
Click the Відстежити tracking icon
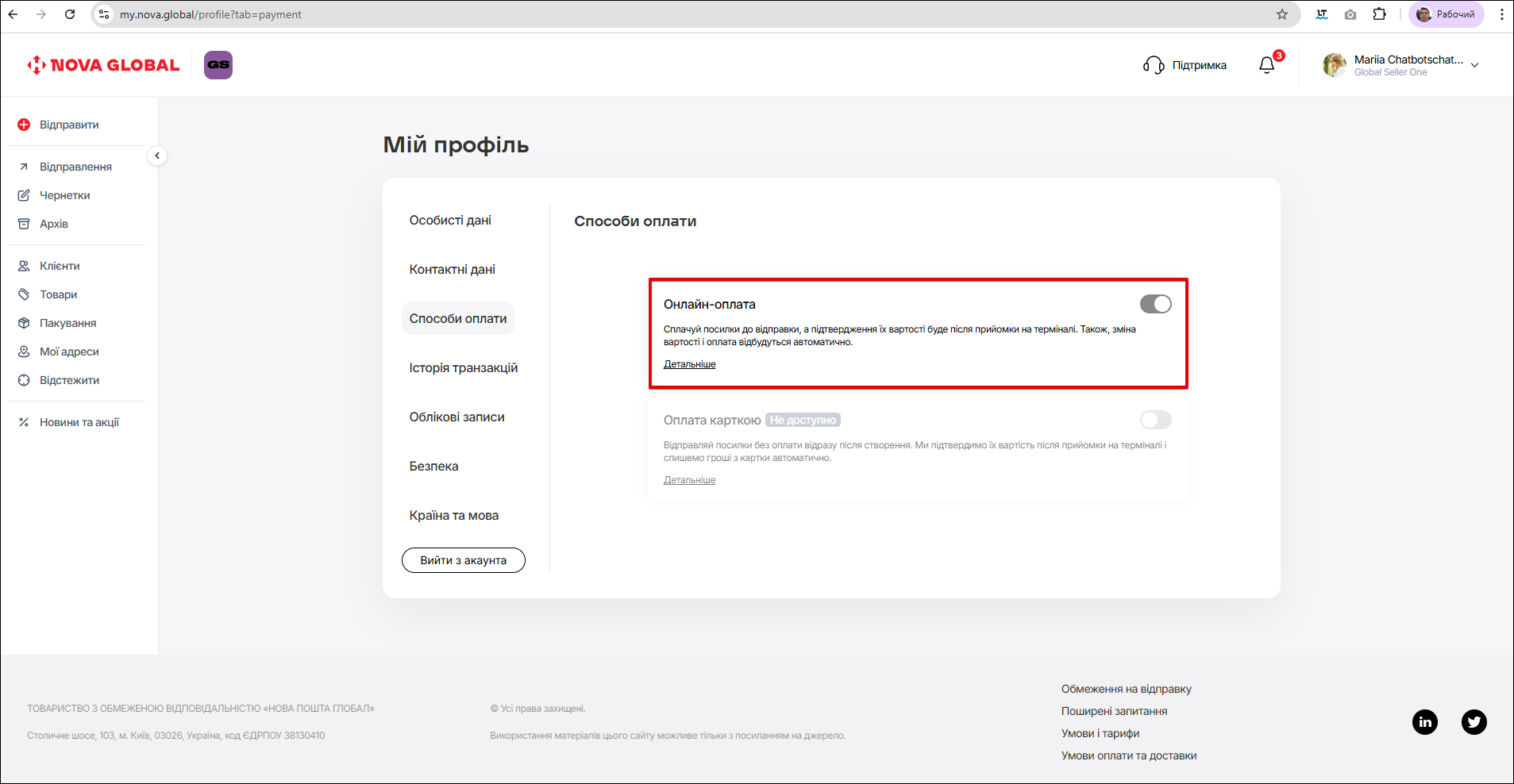(x=24, y=380)
